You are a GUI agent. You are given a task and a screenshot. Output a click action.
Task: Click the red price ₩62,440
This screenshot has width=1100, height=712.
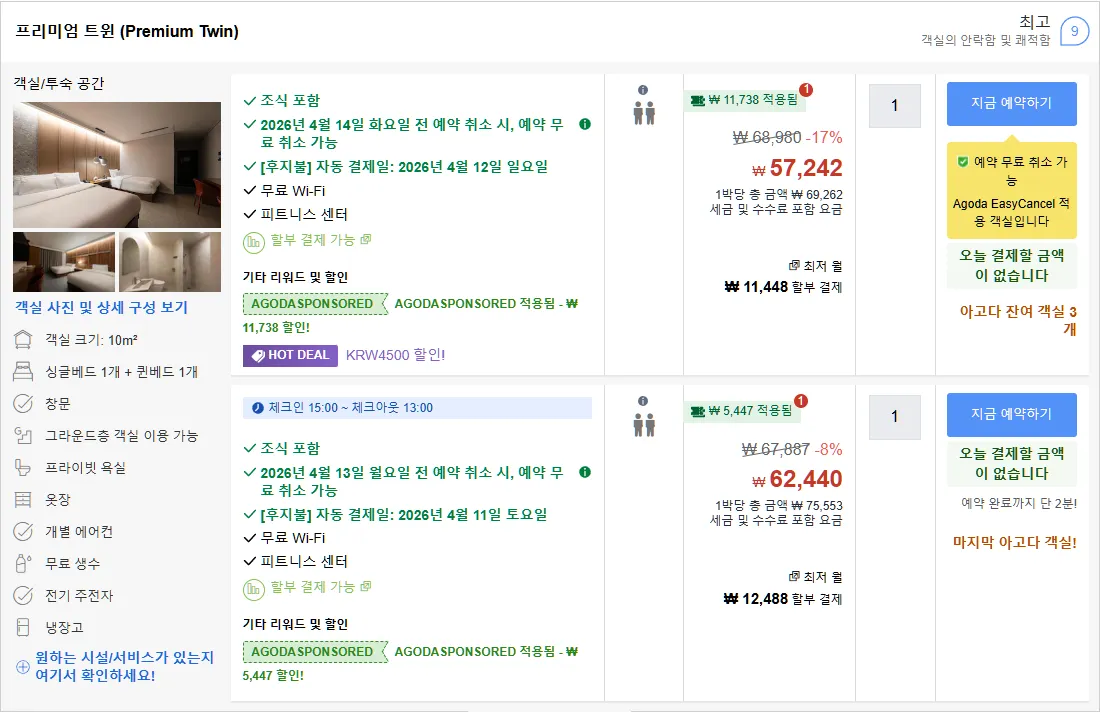tap(798, 479)
